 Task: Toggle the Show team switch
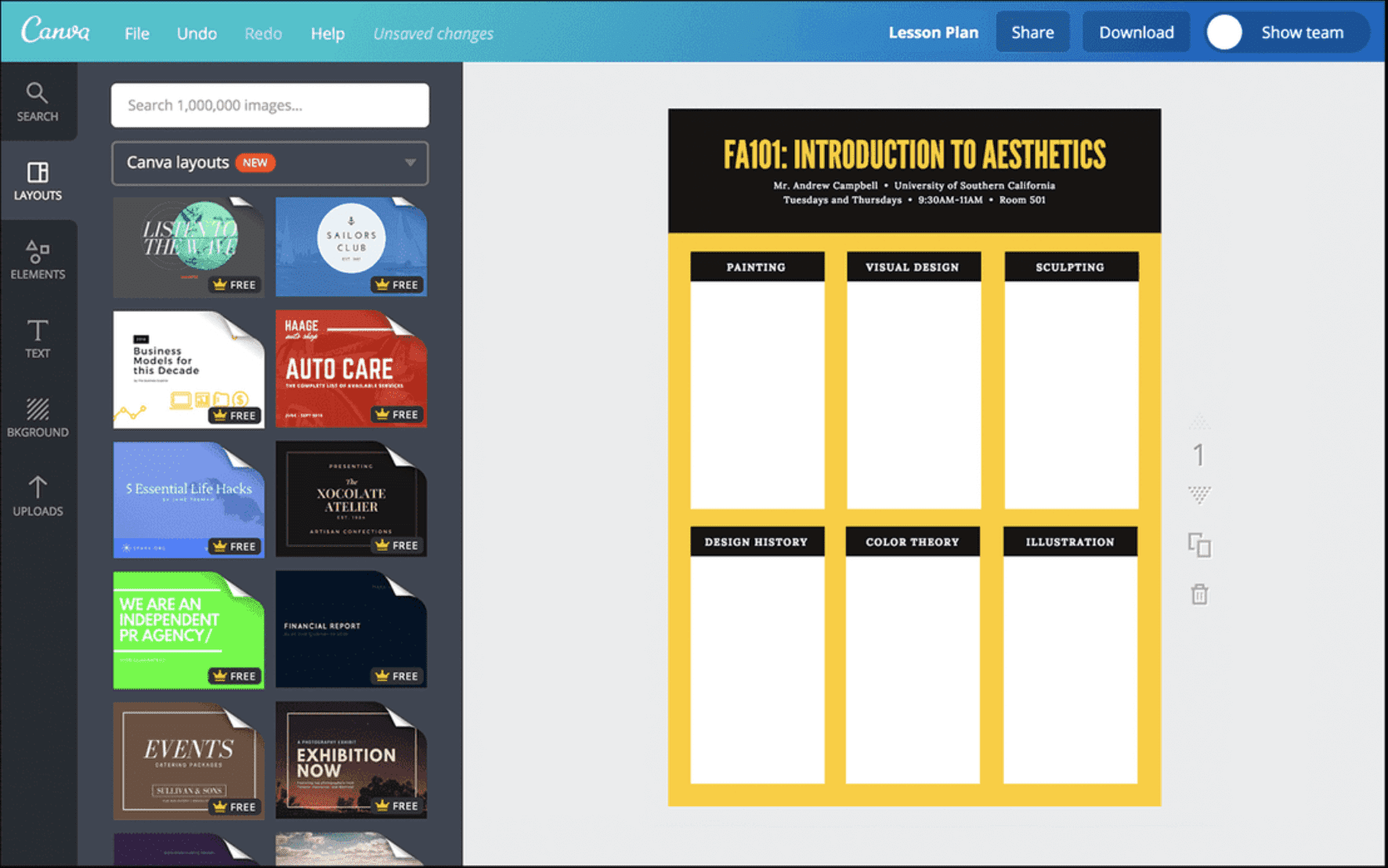[x=1224, y=33]
